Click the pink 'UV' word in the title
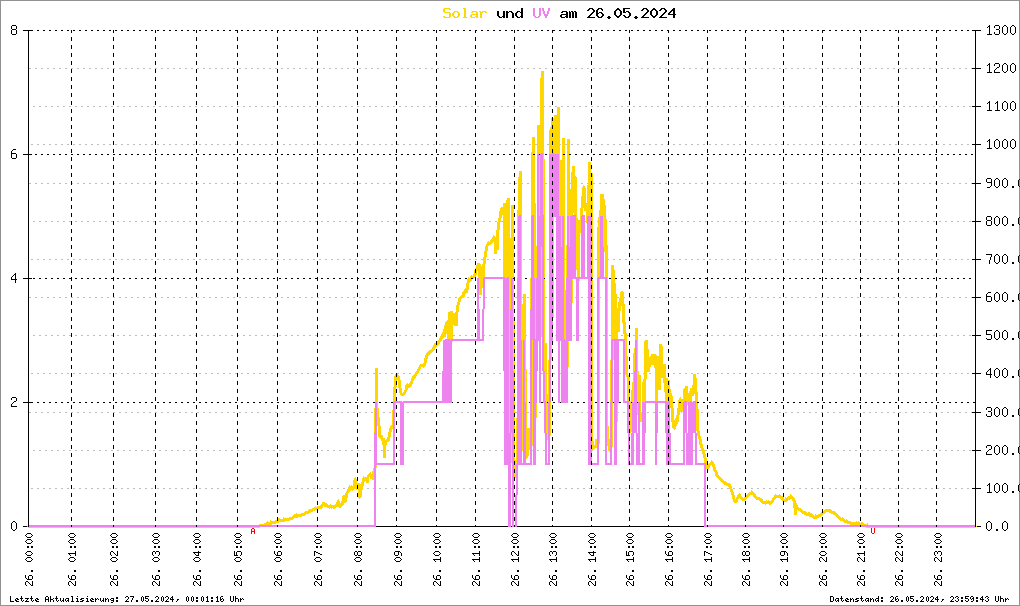The width and height of the screenshot is (1020, 606). click(x=541, y=13)
